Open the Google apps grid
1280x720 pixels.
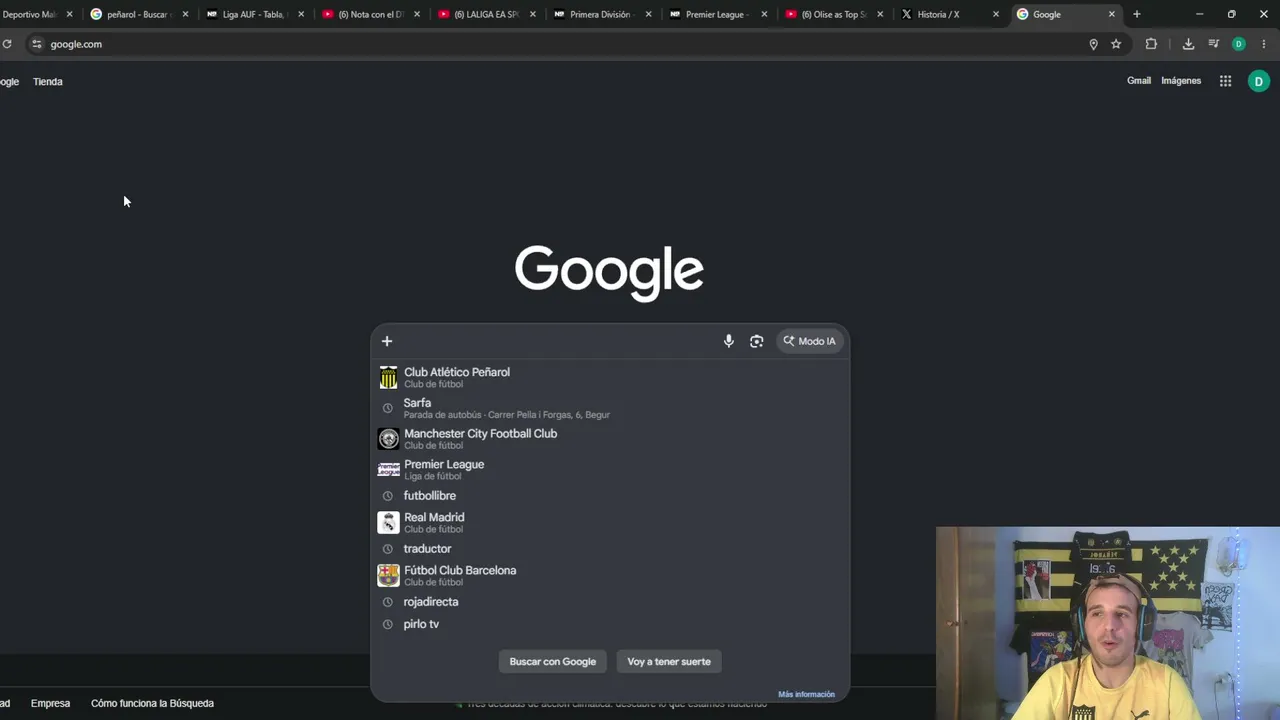(x=1225, y=81)
